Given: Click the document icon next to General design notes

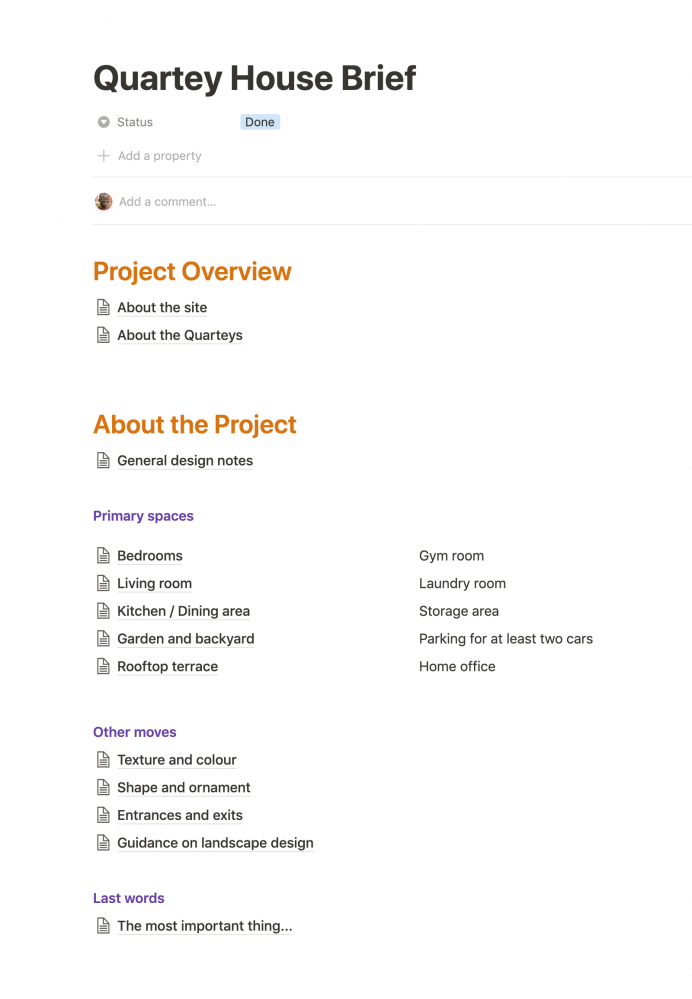Looking at the screenshot, I should click(102, 461).
